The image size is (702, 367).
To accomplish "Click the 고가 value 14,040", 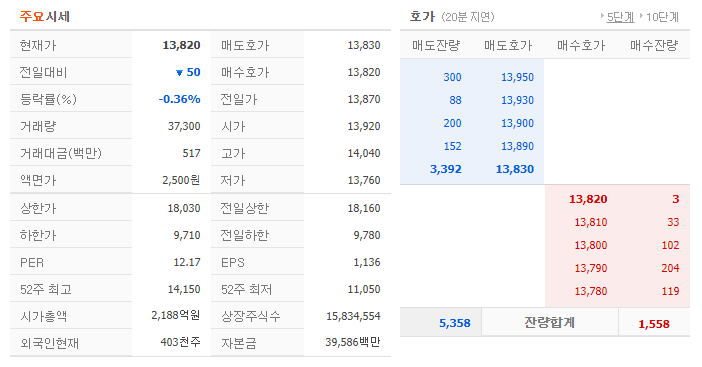I will pyautogui.click(x=364, y=153).
